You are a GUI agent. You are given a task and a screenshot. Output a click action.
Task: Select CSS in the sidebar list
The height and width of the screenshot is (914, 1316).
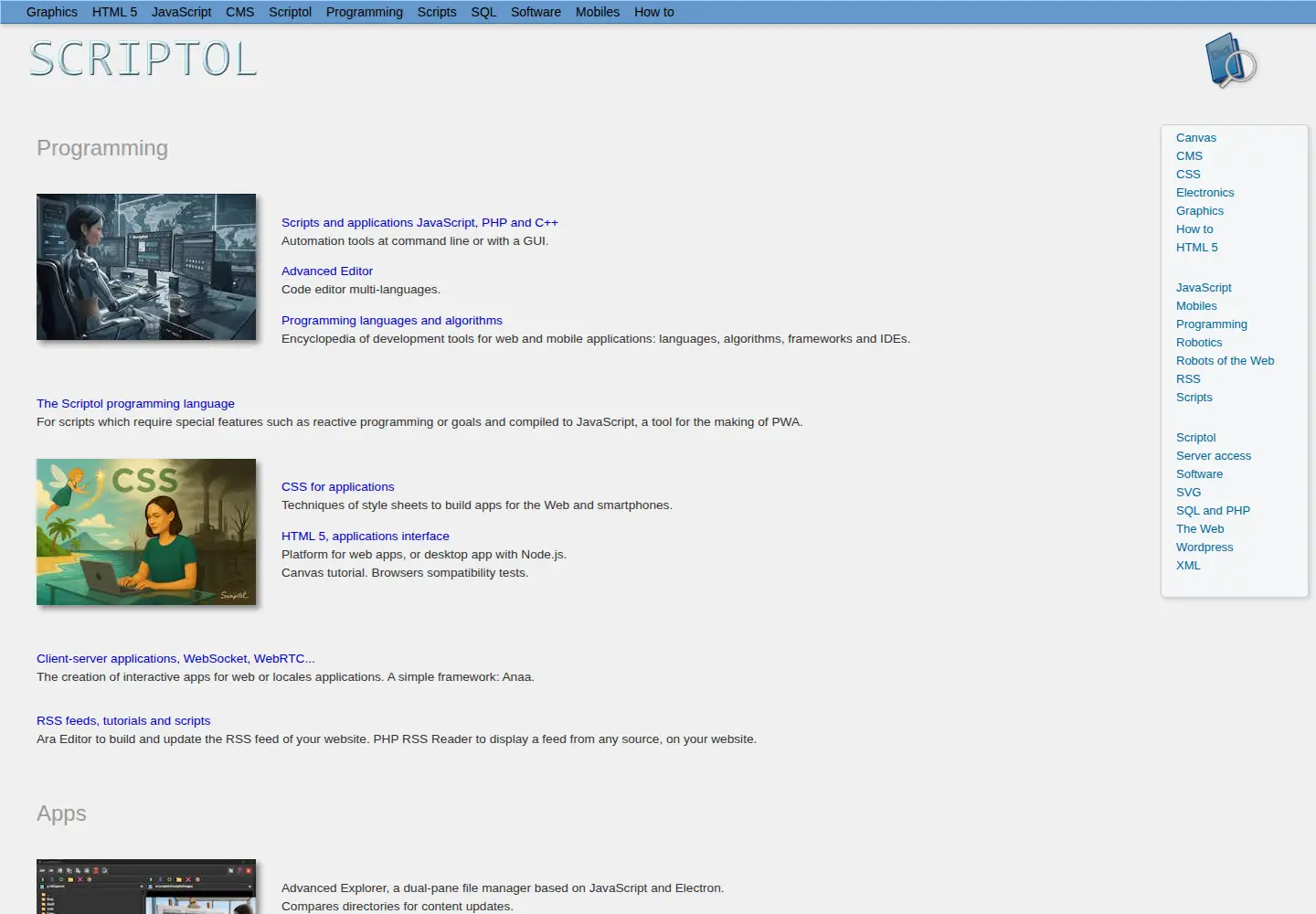pos(1188,174)
